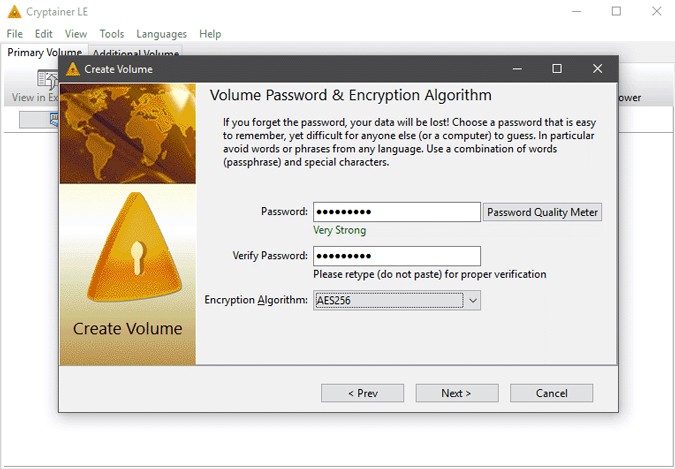The image size is (675, 469).
Task: Click the AES256 value in algorithm combo box
Action: pyautogui.click(x=333, y=301)
